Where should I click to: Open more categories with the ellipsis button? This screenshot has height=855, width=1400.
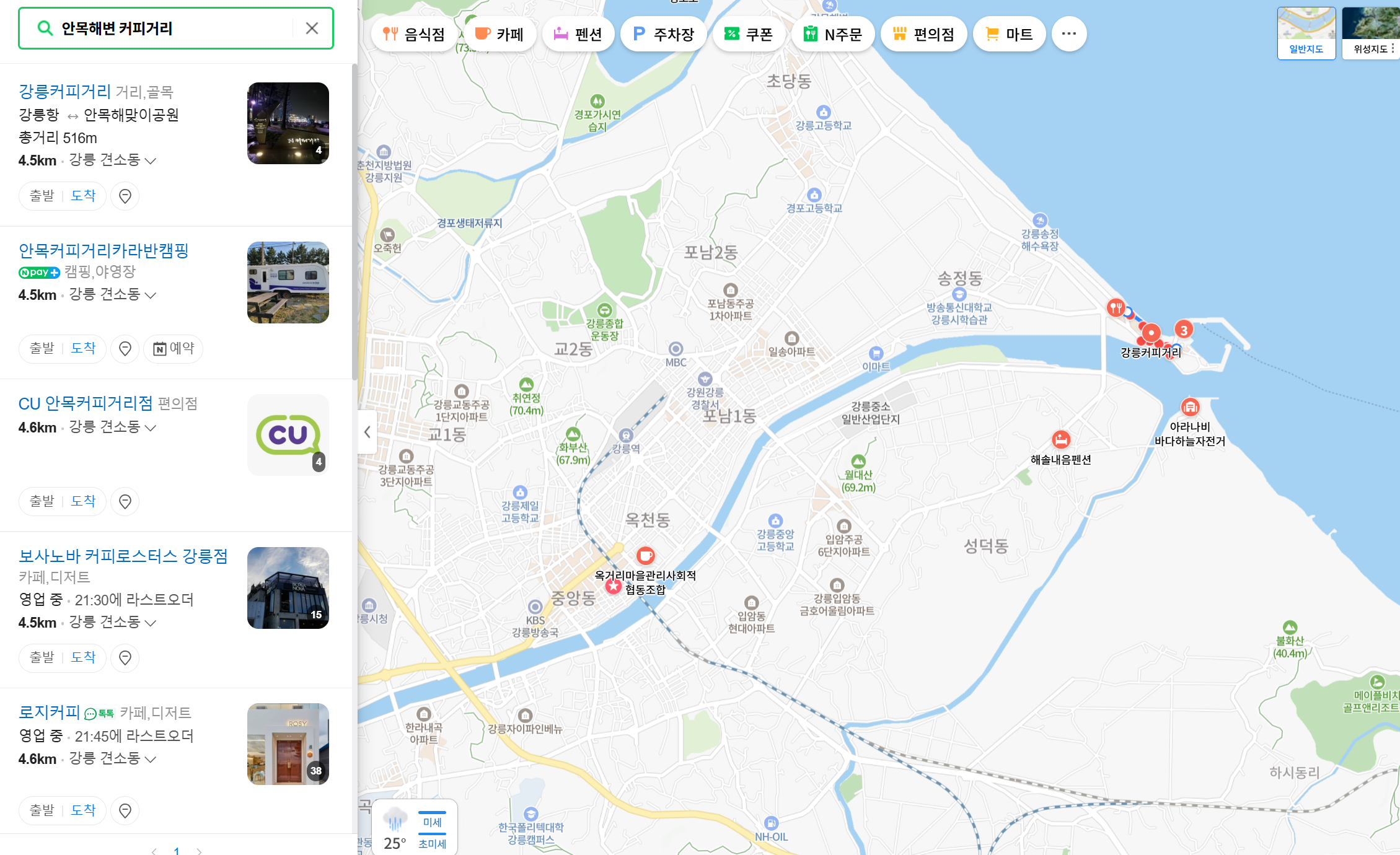[x=1068, y=34]
